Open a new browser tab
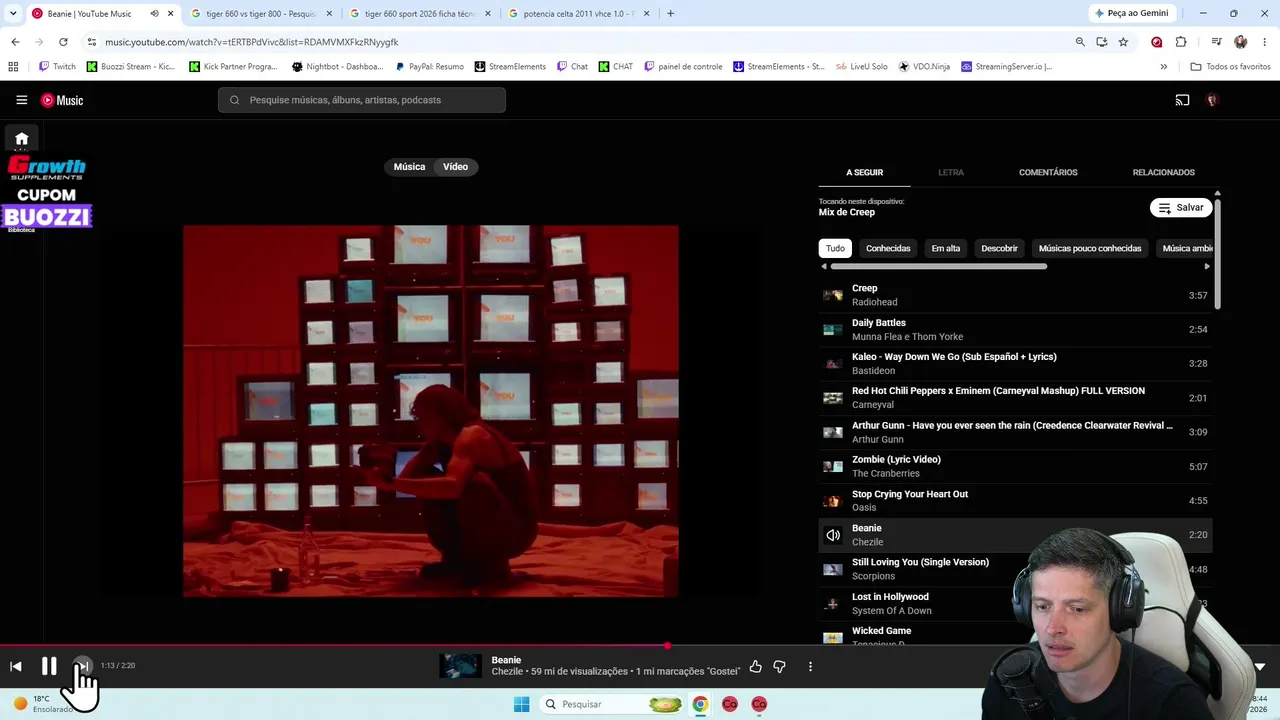Viewport: 1280px width, 720px height. (x=670, y=14)
